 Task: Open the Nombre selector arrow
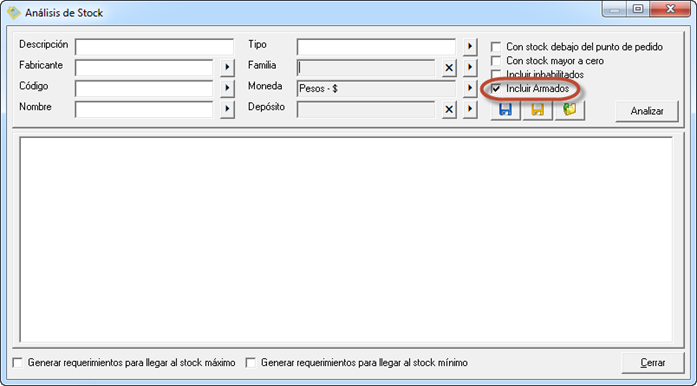[227, 109]
